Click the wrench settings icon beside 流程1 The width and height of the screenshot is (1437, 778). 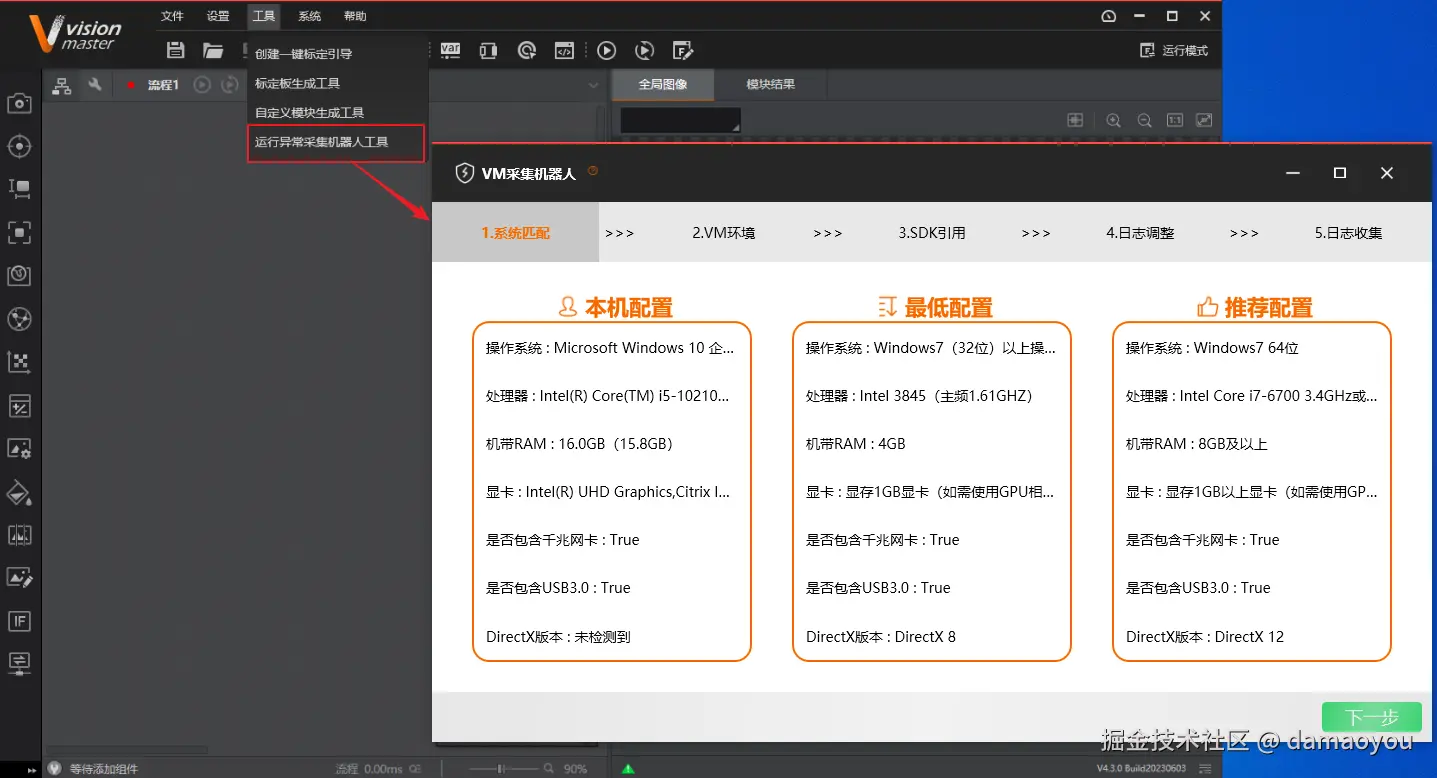point(95,85)
